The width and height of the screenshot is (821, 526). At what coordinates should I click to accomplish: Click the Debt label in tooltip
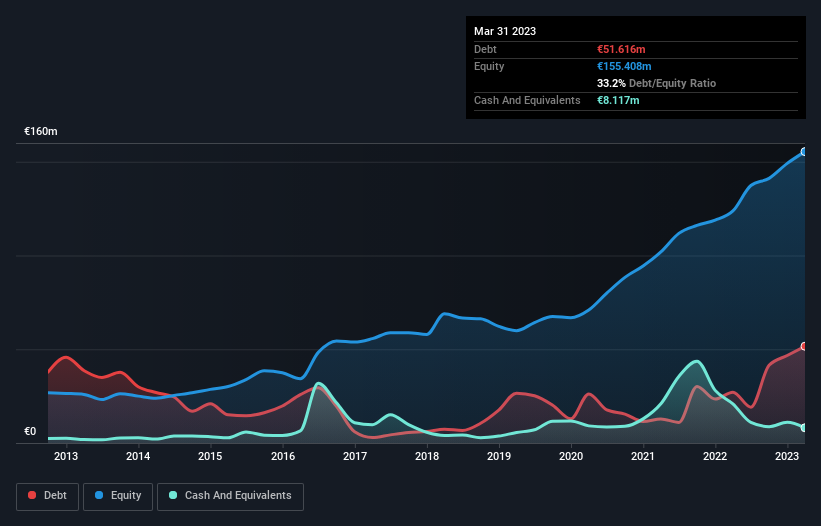(485, 49)
